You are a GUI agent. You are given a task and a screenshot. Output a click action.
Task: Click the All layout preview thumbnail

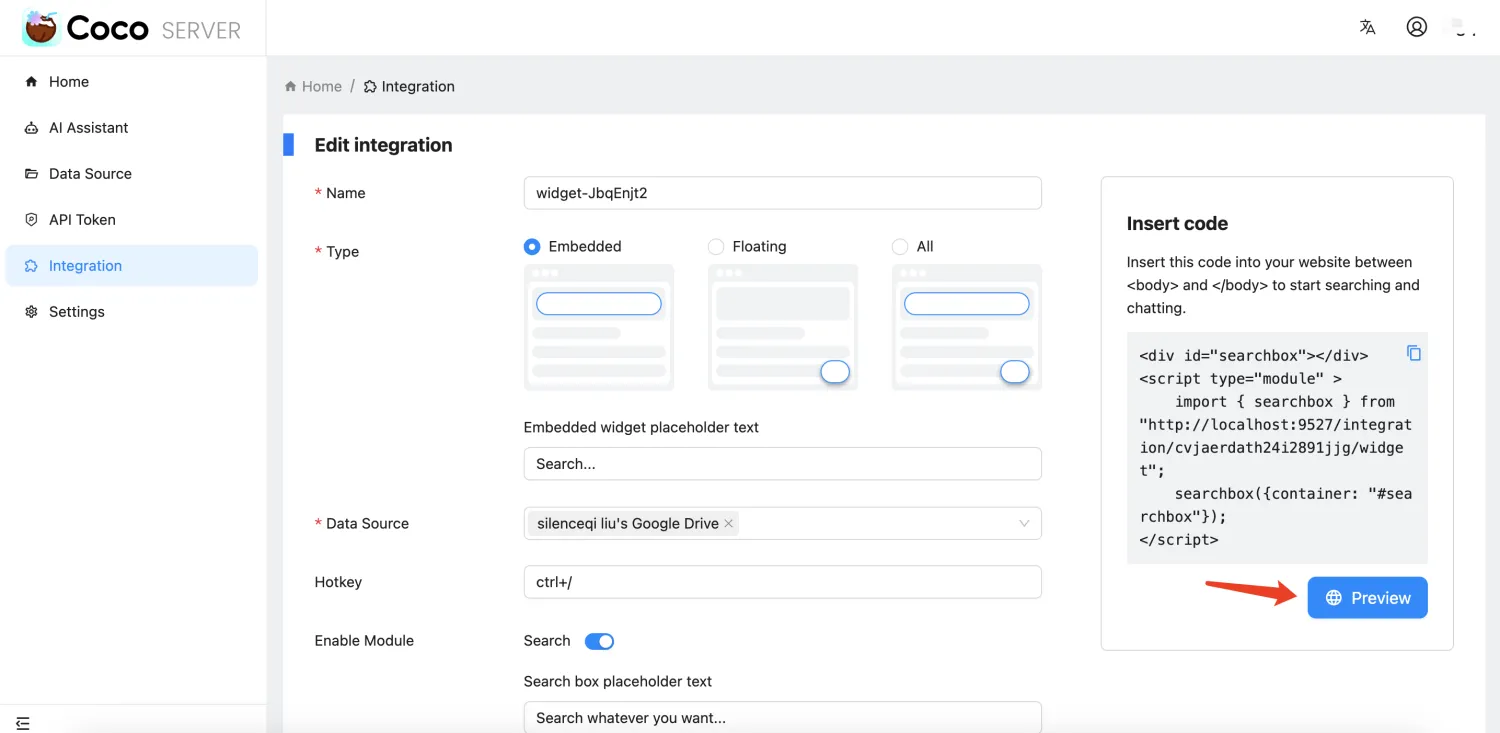967,327
